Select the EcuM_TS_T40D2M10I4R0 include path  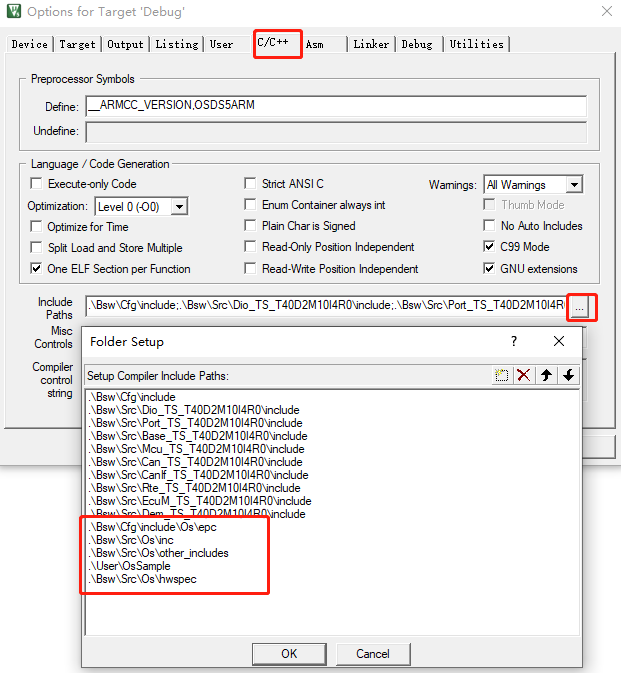[x=200, y=501]
